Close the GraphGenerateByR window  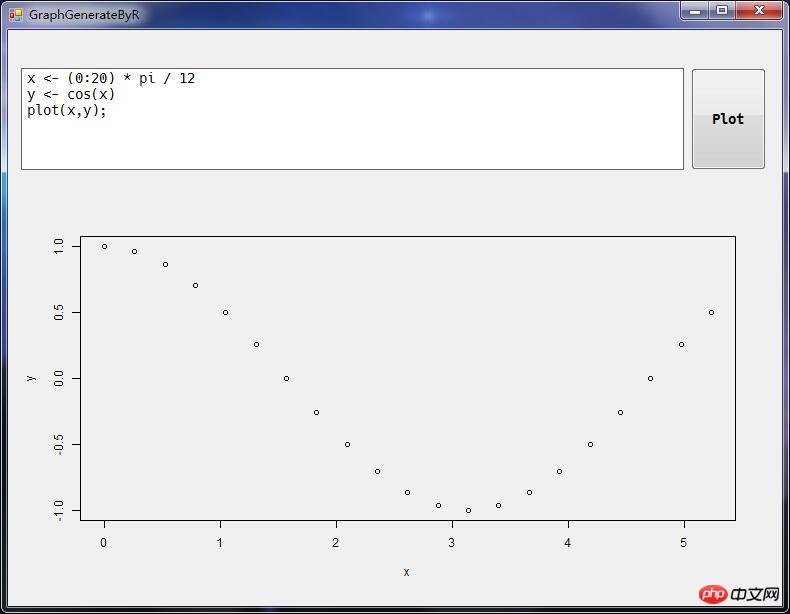760,11
